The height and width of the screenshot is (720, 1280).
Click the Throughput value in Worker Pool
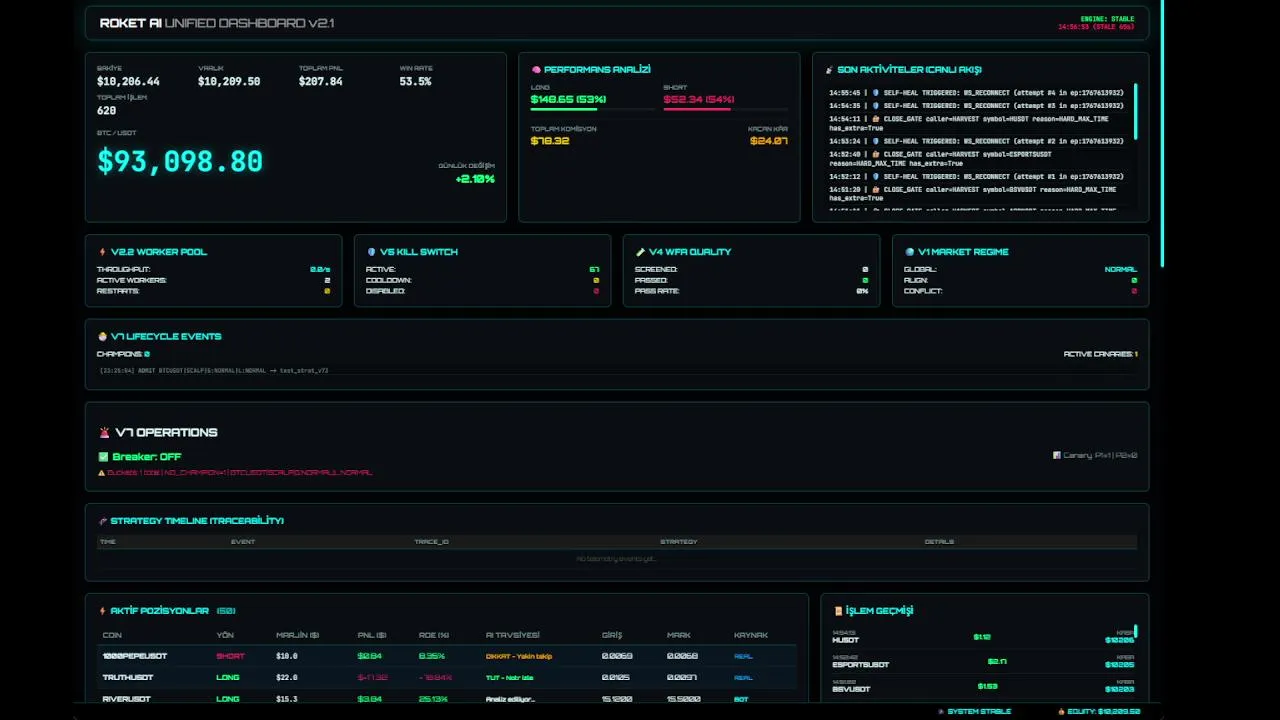pos(320,270)
